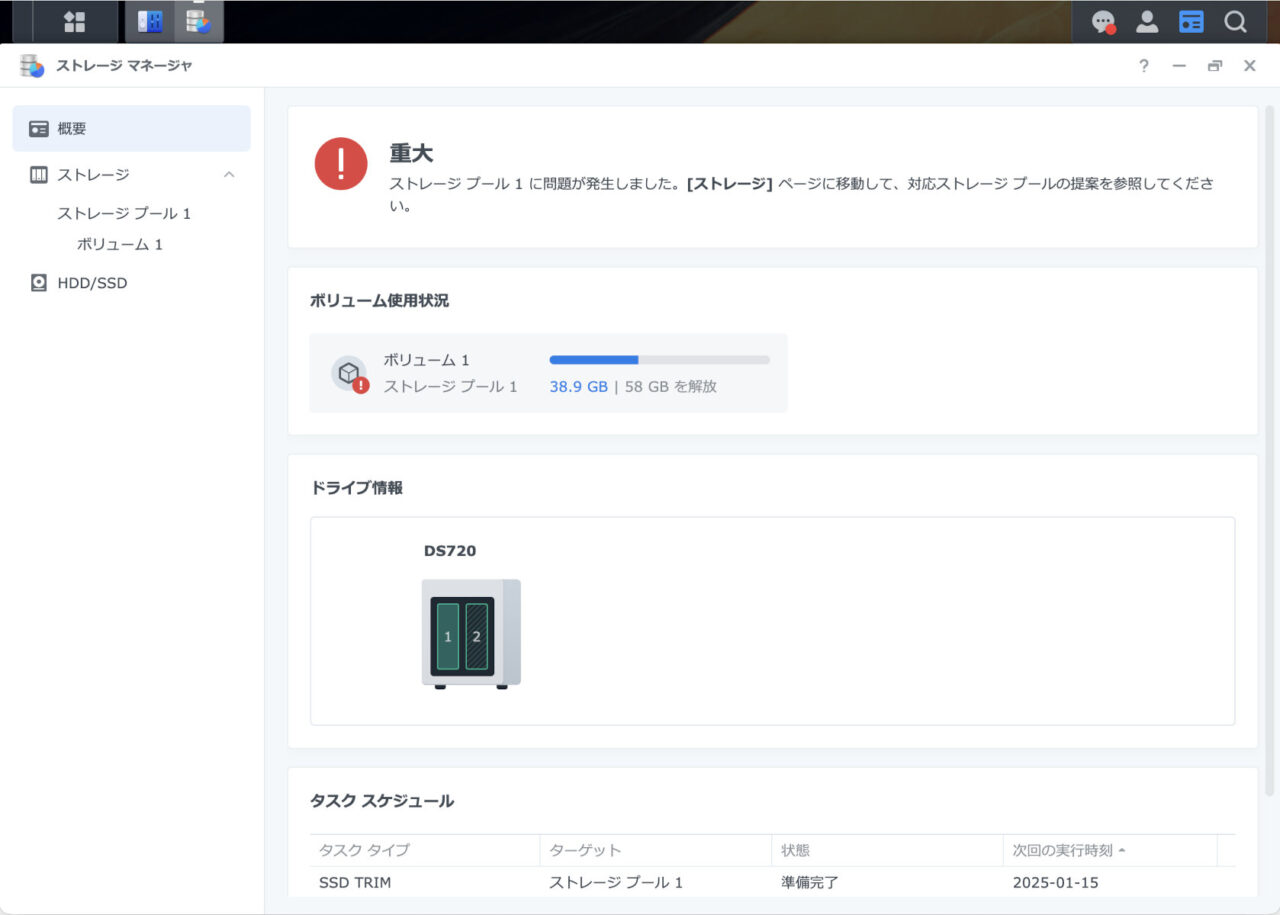Open the user account options icon
Viewport: 1280px width, 915px height.
1147,21
